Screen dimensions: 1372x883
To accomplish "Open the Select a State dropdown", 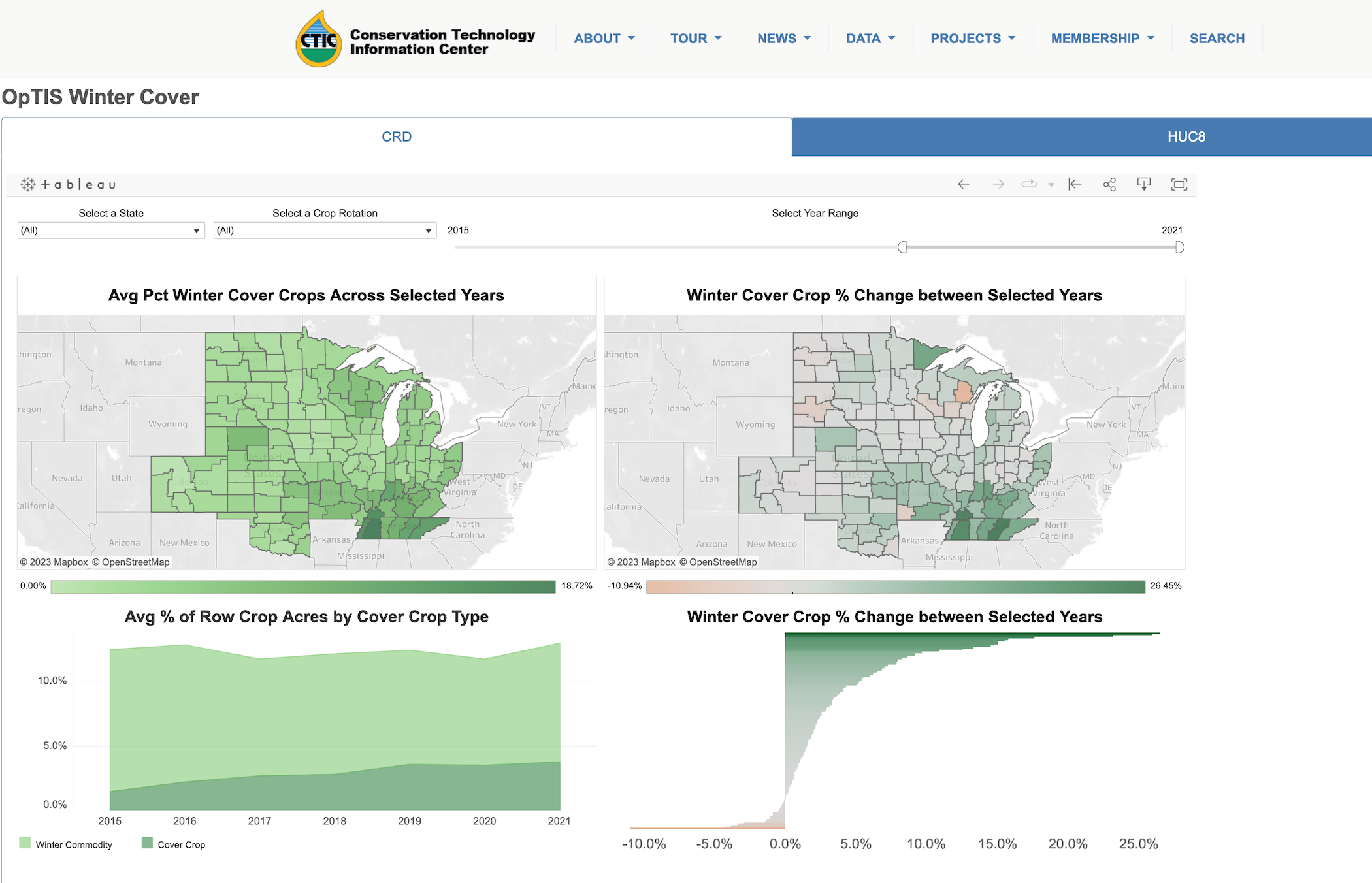I will [x=111, y=231].
